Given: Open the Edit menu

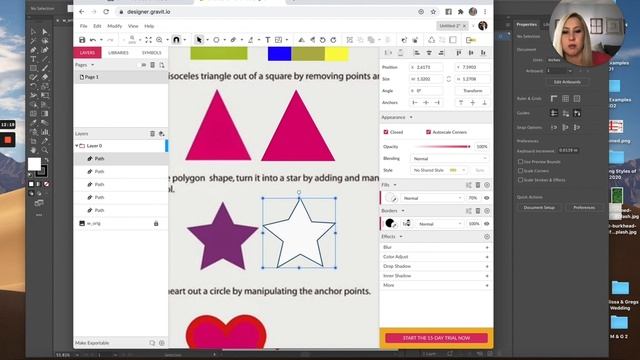Looking at the screenshot, I should tap(97, 26).
